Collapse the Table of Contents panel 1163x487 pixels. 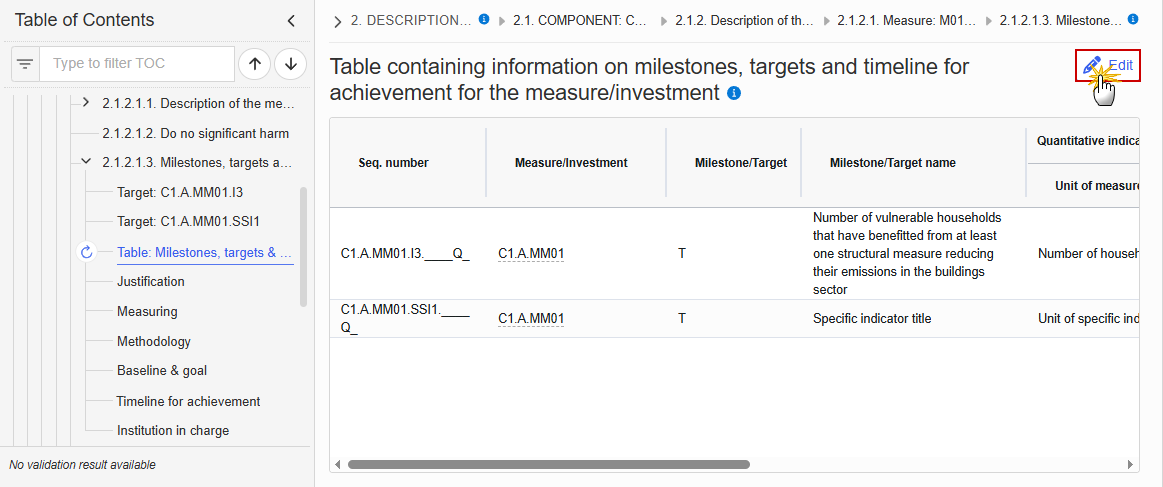pos(291,21)
